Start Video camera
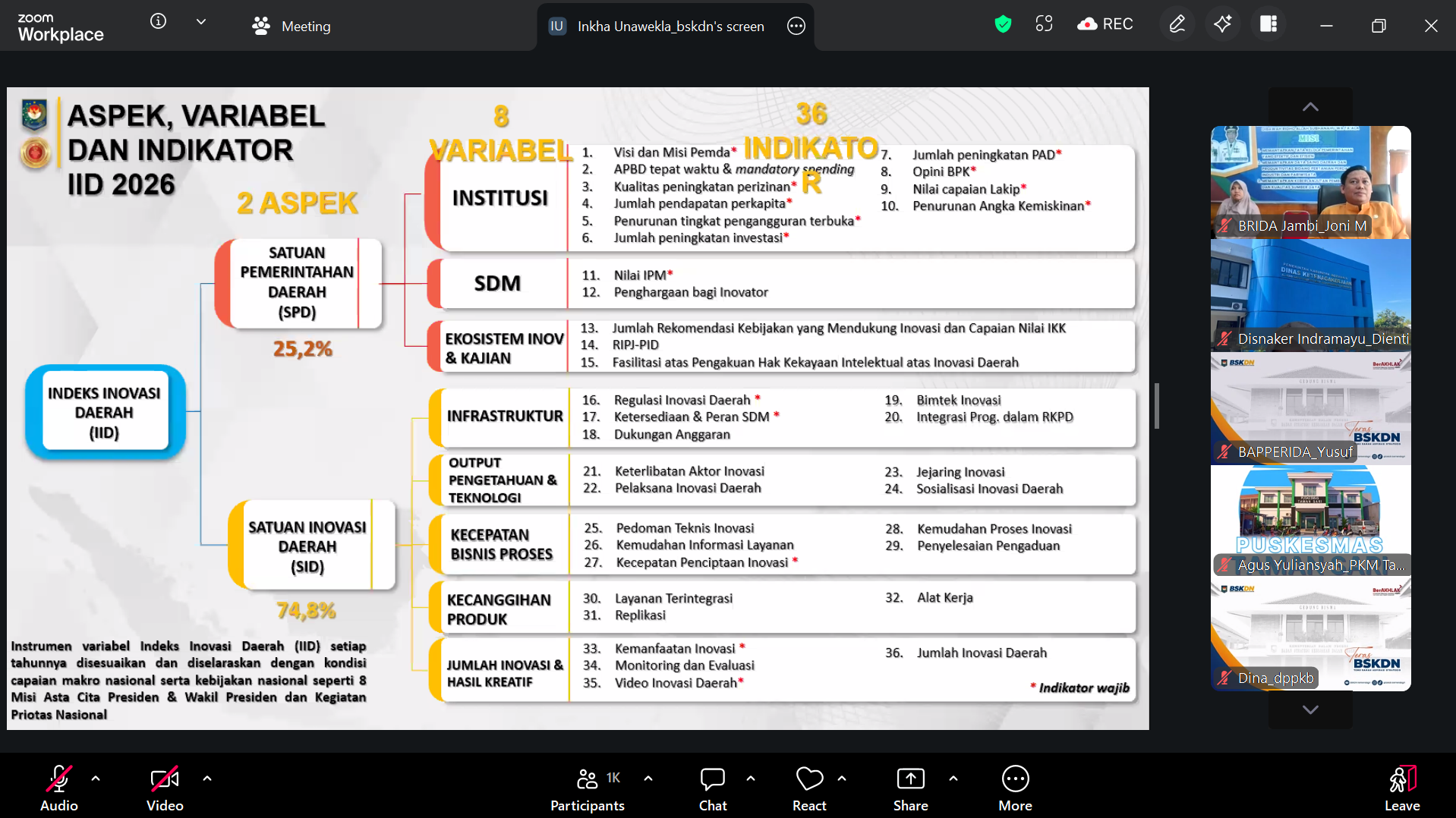1456x818 pixels. coord(165,789)
